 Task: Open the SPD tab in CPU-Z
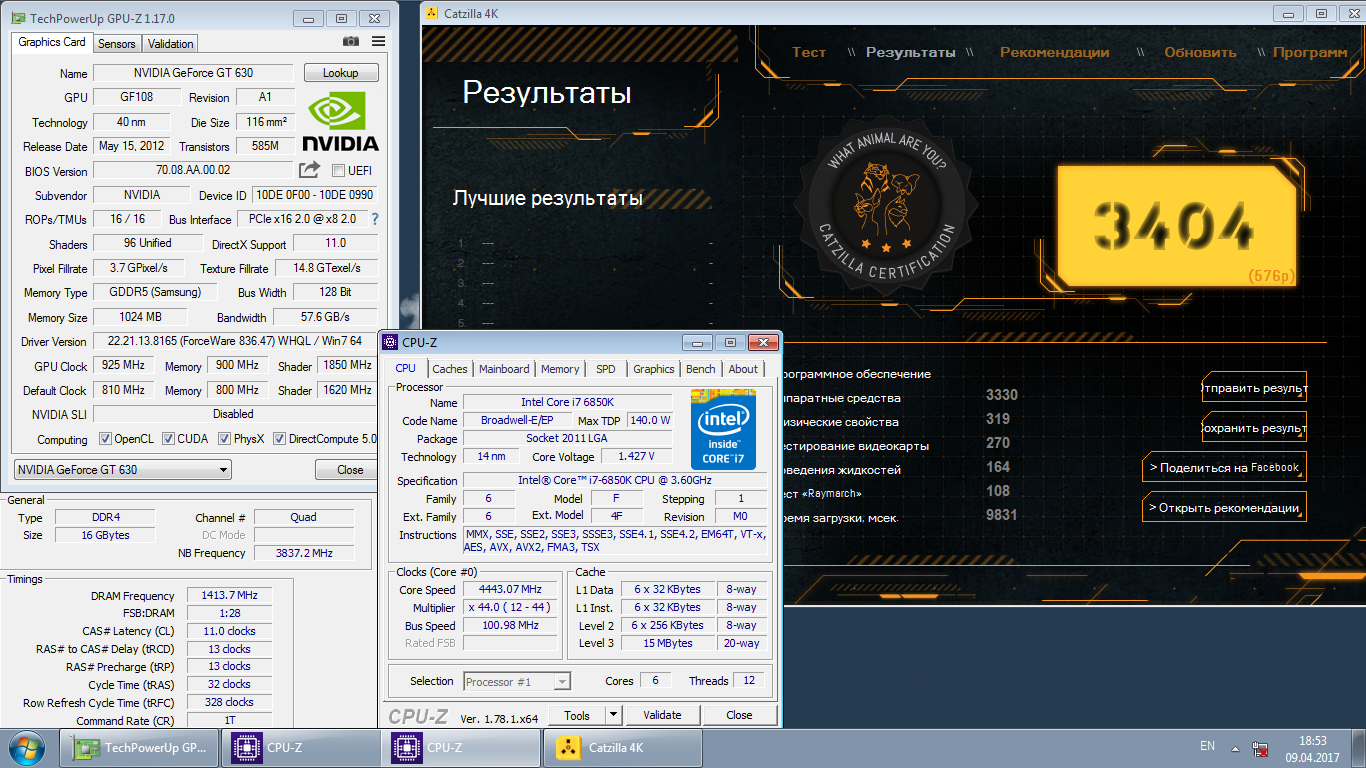(606, 369)
